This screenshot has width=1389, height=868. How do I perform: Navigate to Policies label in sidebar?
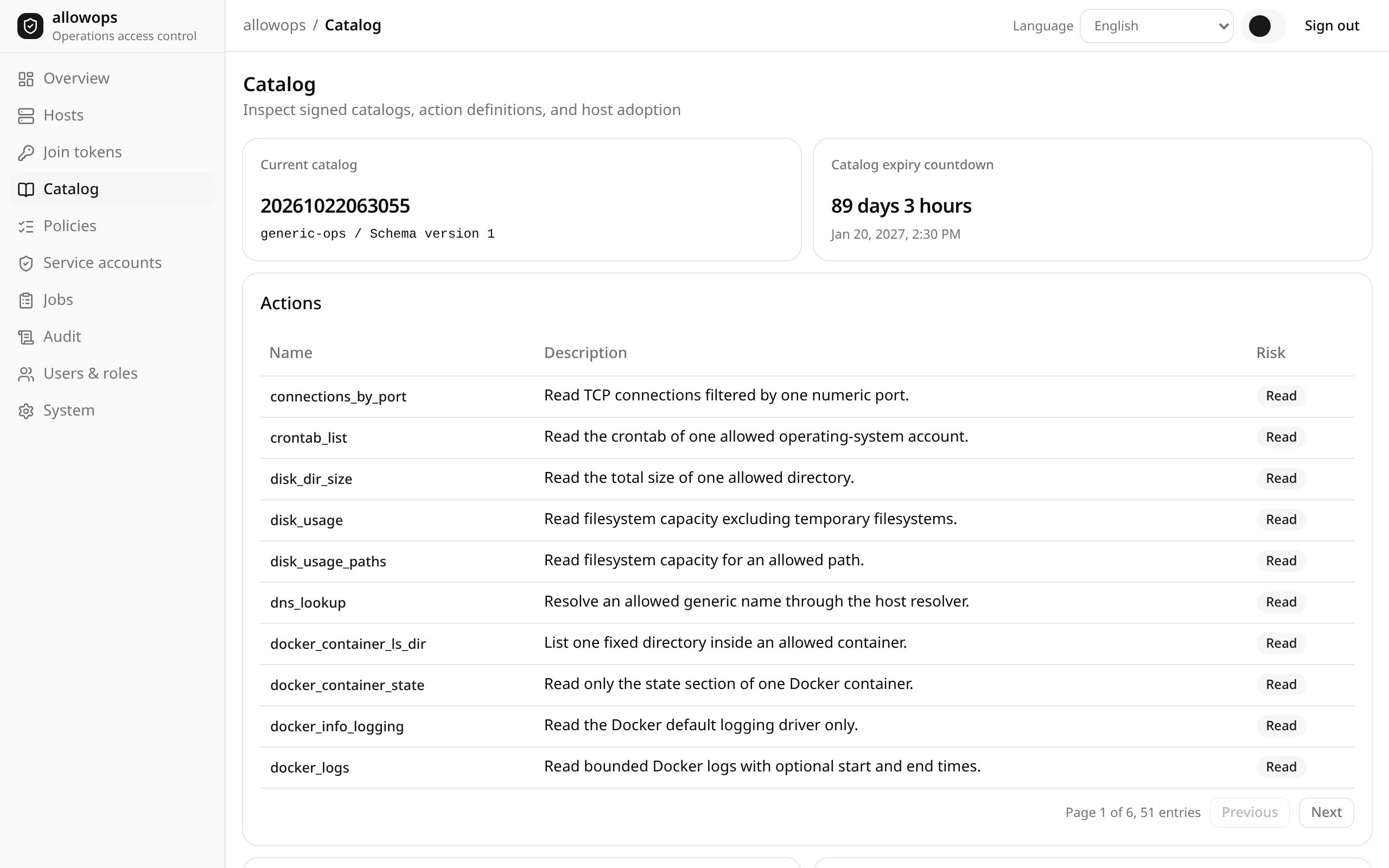click(x=70, y=226)
